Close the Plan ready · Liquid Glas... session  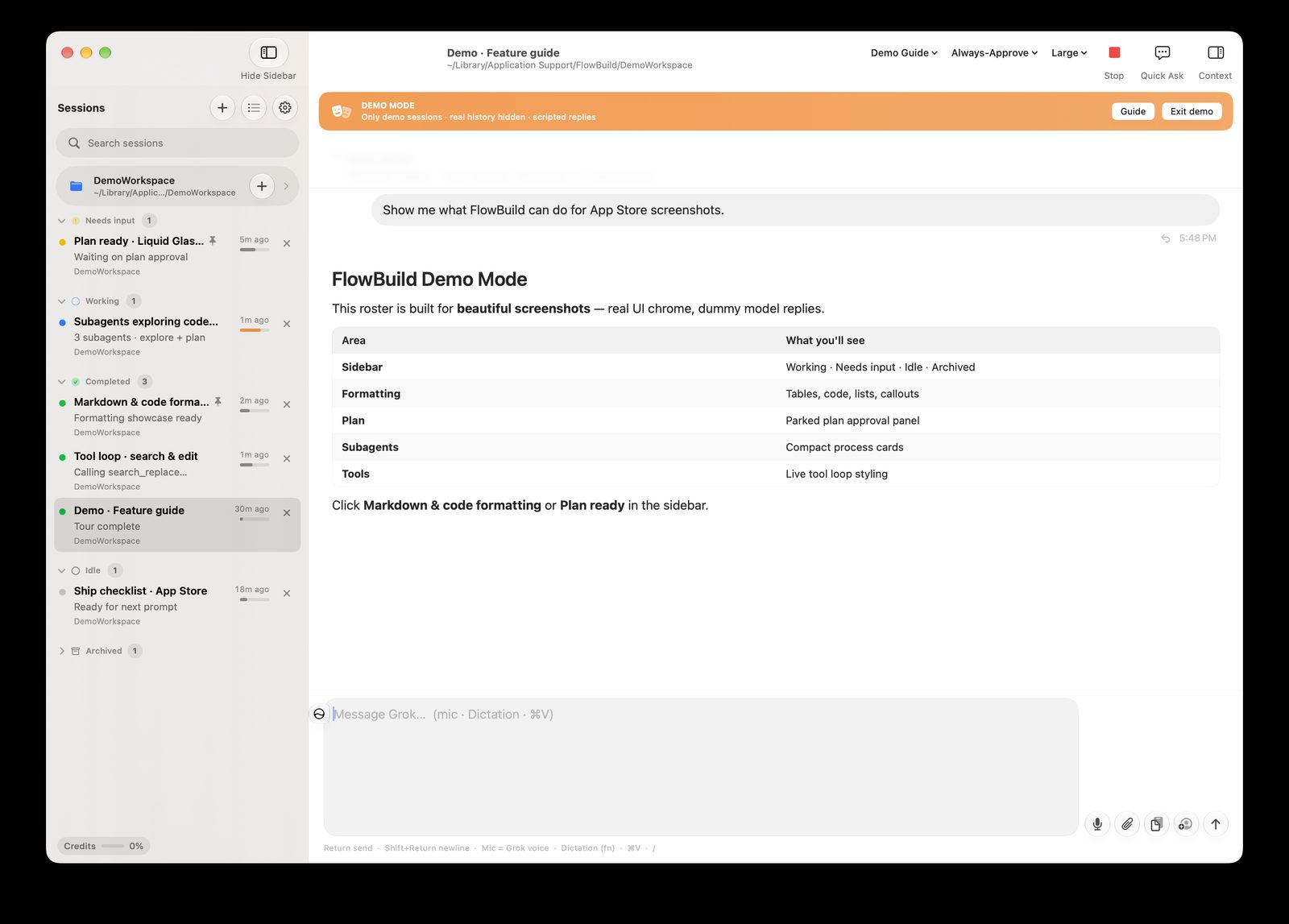tap(287, 243)
